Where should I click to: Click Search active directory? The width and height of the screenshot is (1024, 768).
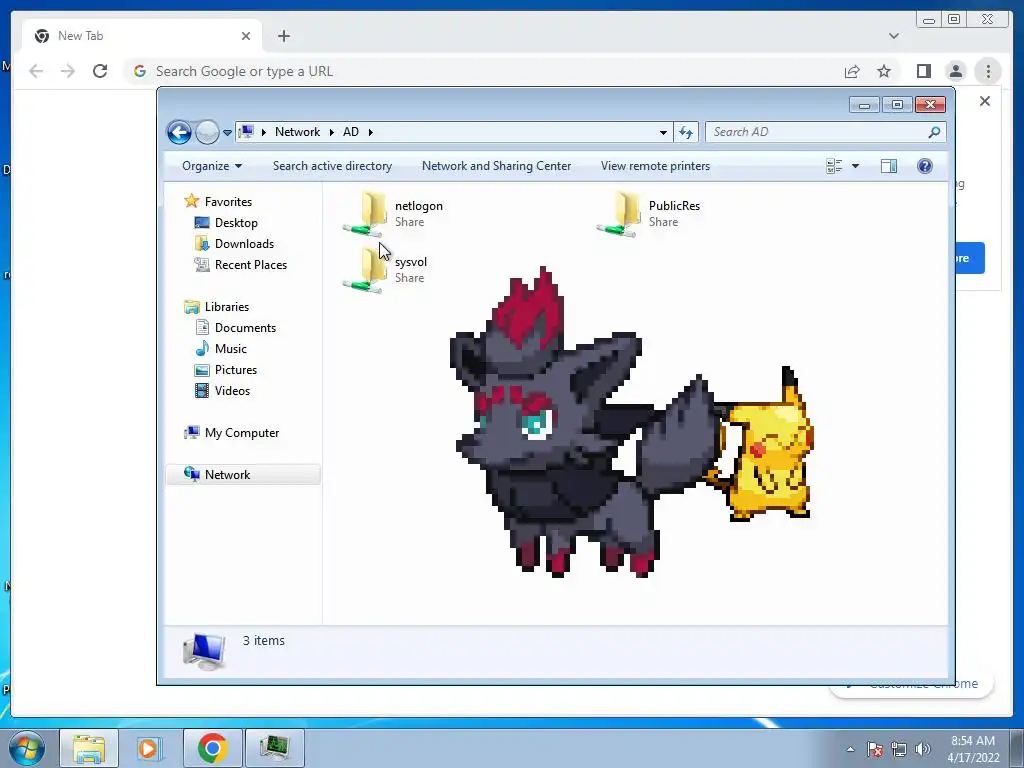click(332, 166)
